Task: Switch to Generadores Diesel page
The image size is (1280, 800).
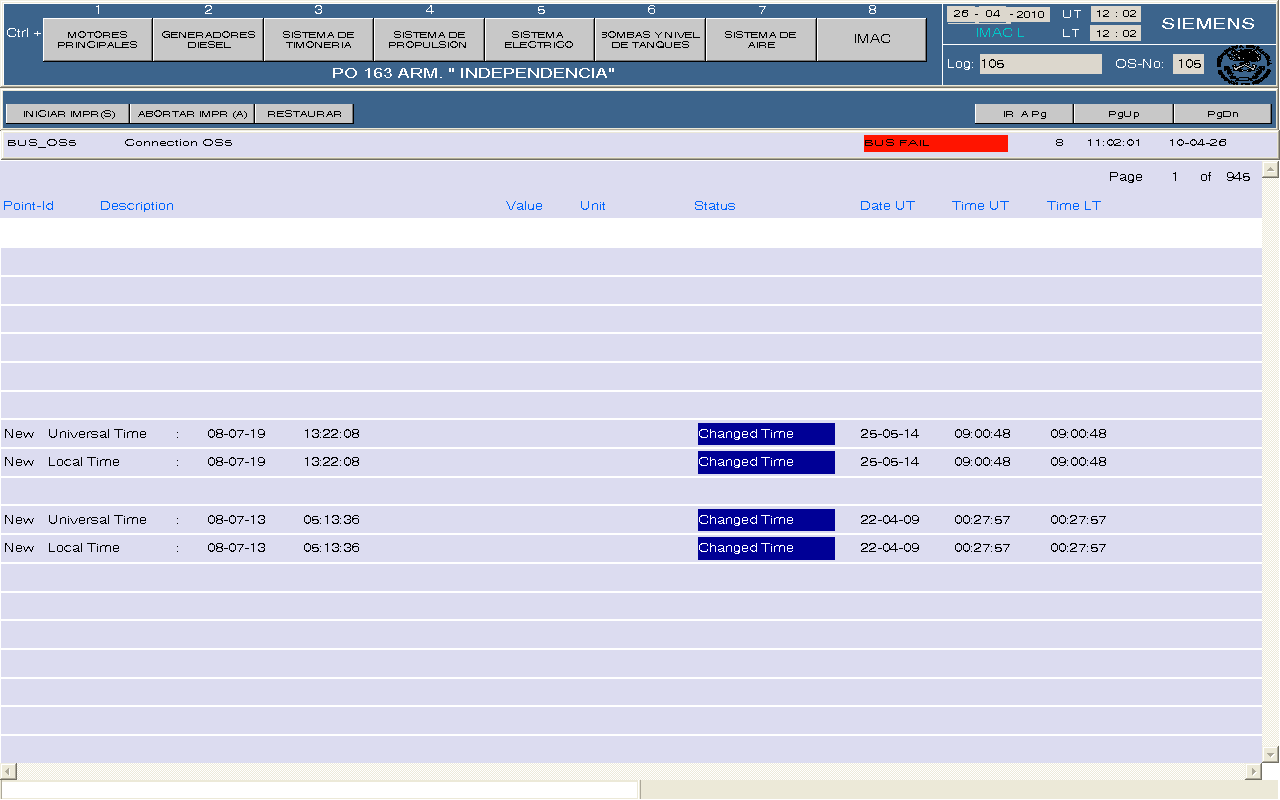Action: 208,40
